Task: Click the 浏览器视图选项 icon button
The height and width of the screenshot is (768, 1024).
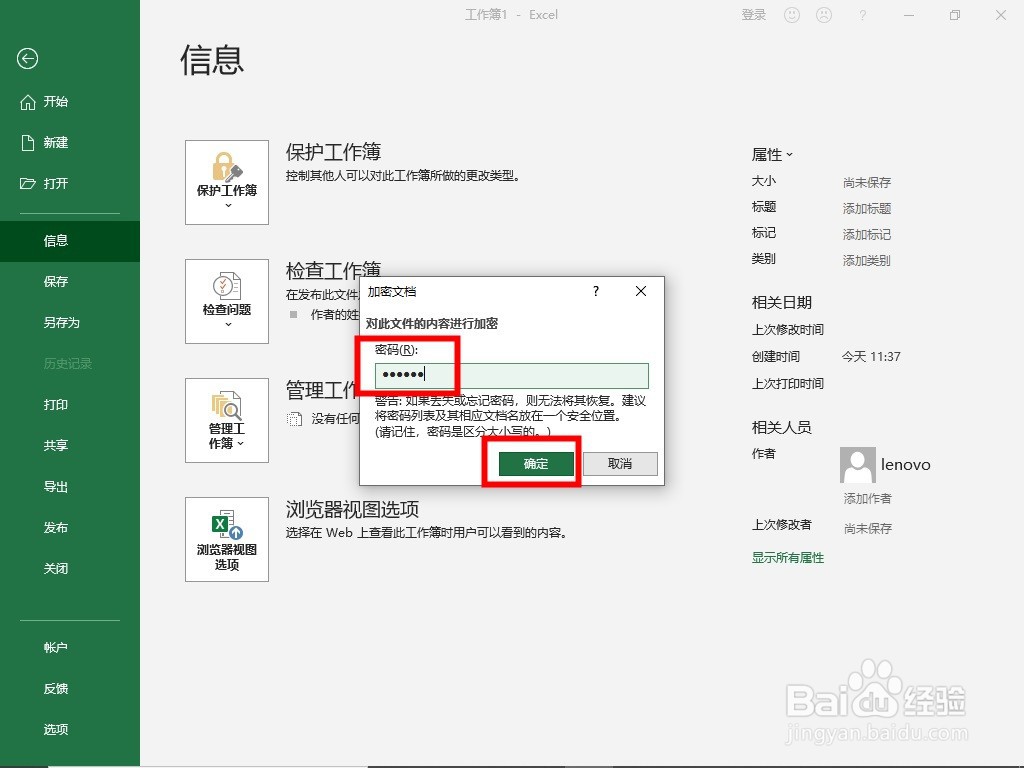Action: [x=227, y=539]
